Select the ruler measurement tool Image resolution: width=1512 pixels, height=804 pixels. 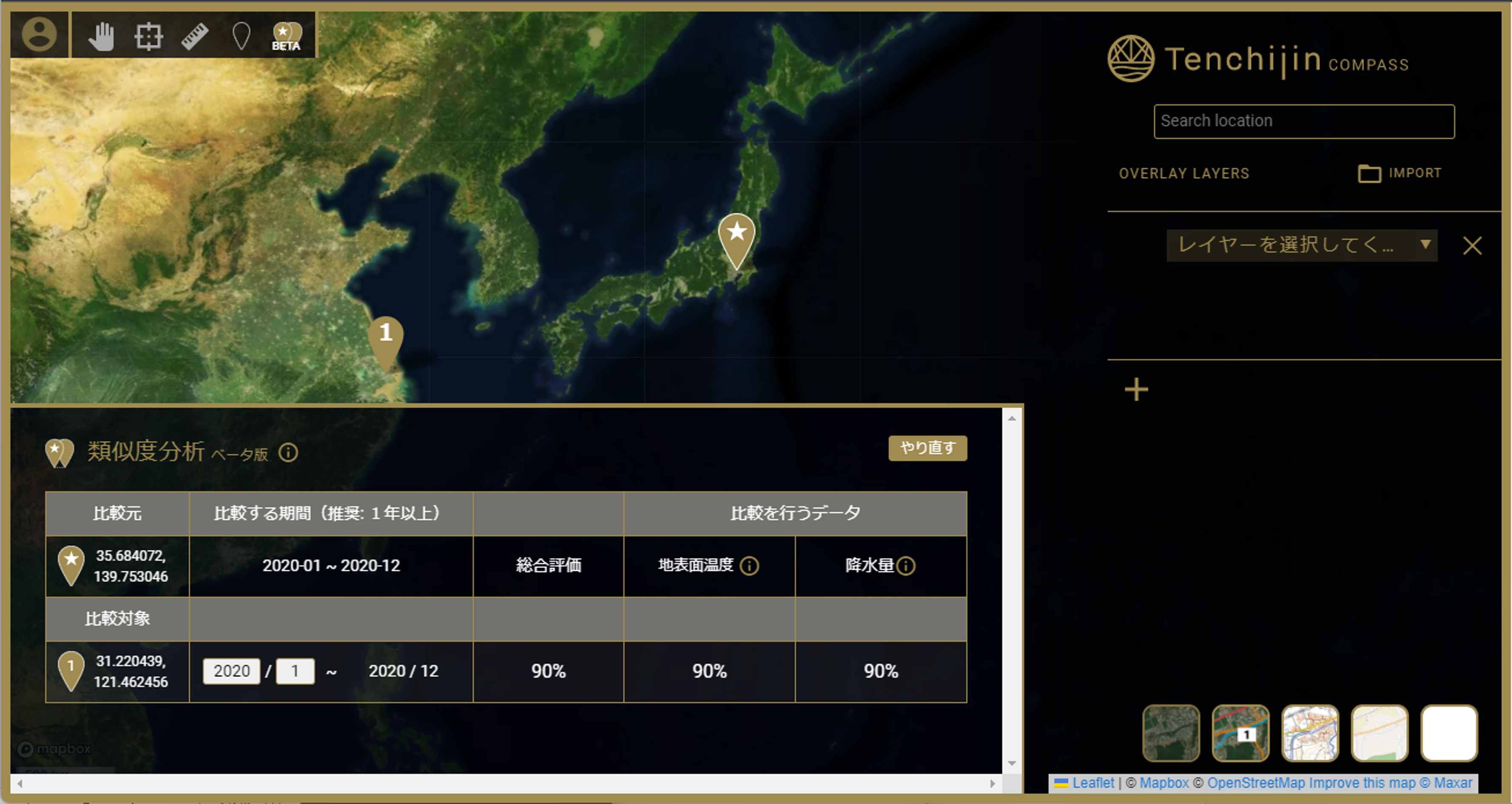coord(195,37)
